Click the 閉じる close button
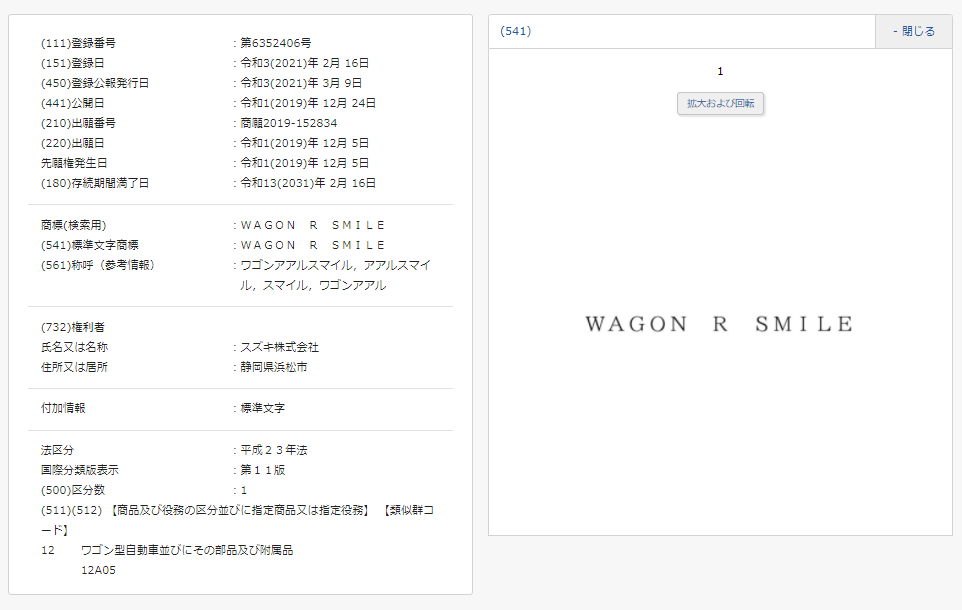Viewport: 962px width, 610px height. (x=914, y=31)
